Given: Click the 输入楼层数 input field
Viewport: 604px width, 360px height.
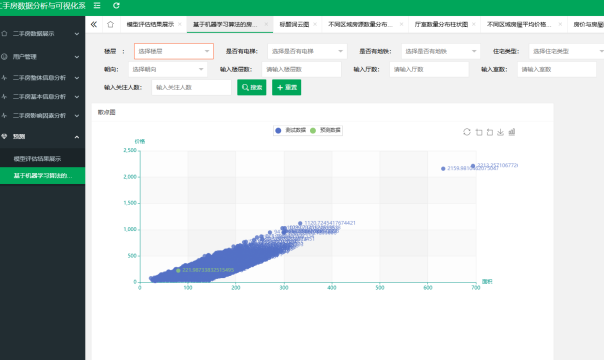Looking at the screenshot, I should 301,69.
